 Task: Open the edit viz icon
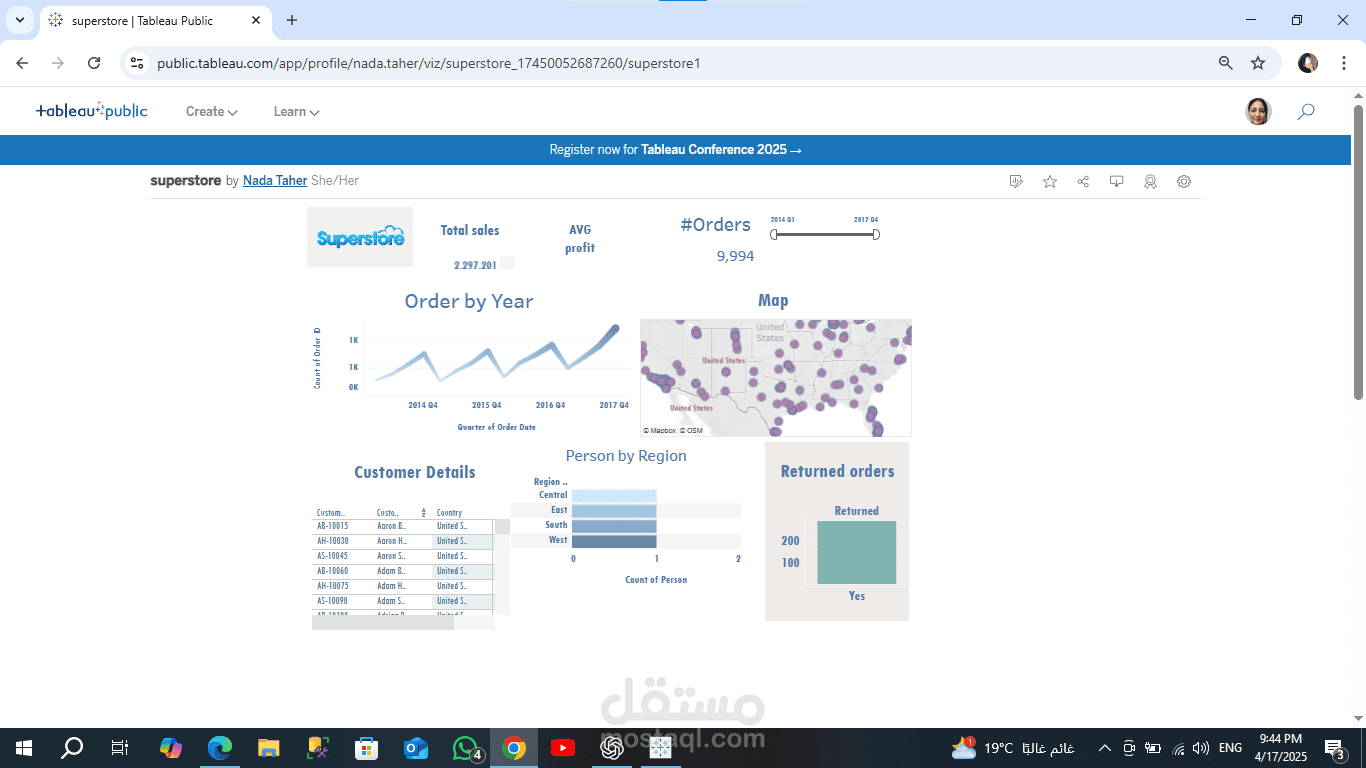1016,181
